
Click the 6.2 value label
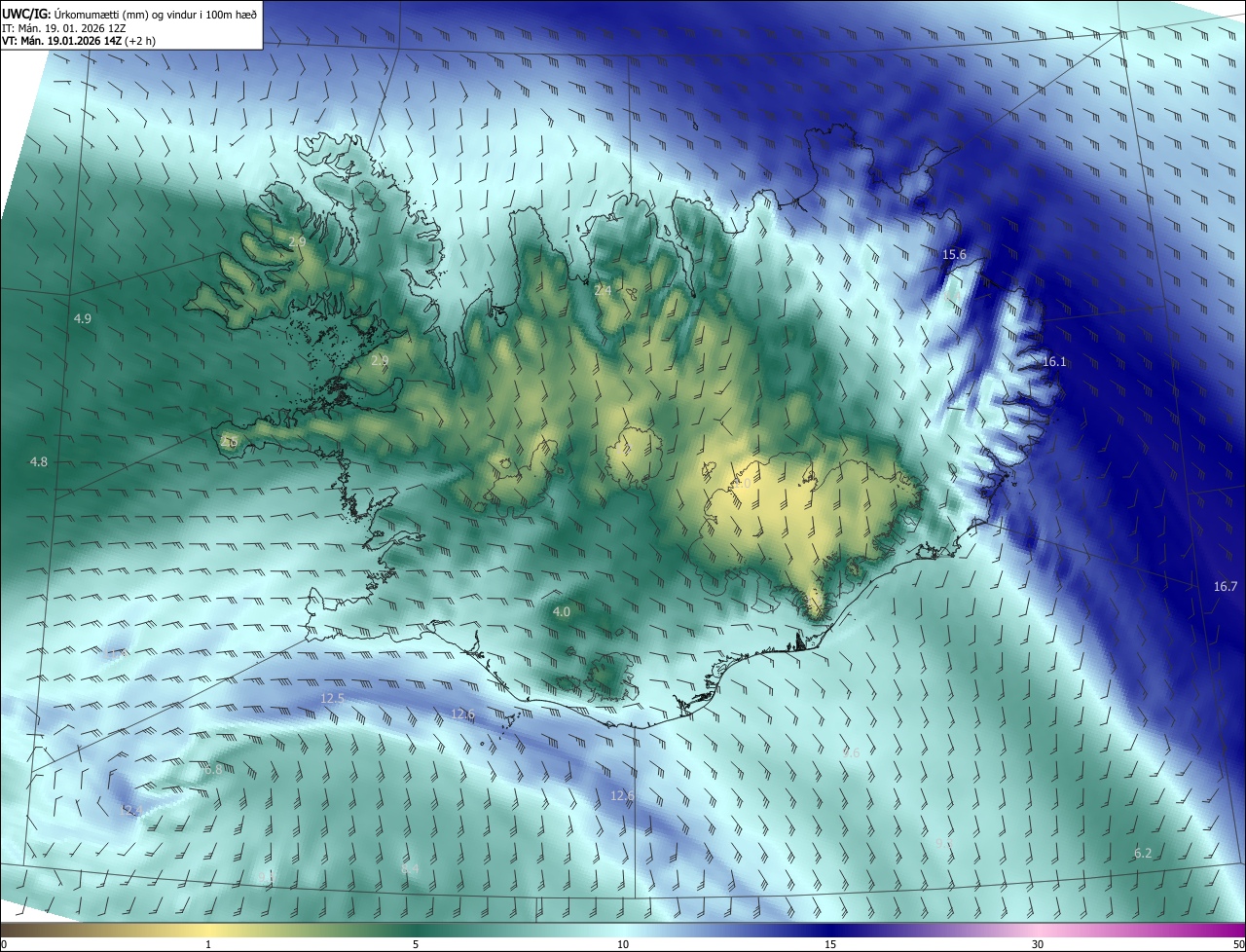(1143, 854)
